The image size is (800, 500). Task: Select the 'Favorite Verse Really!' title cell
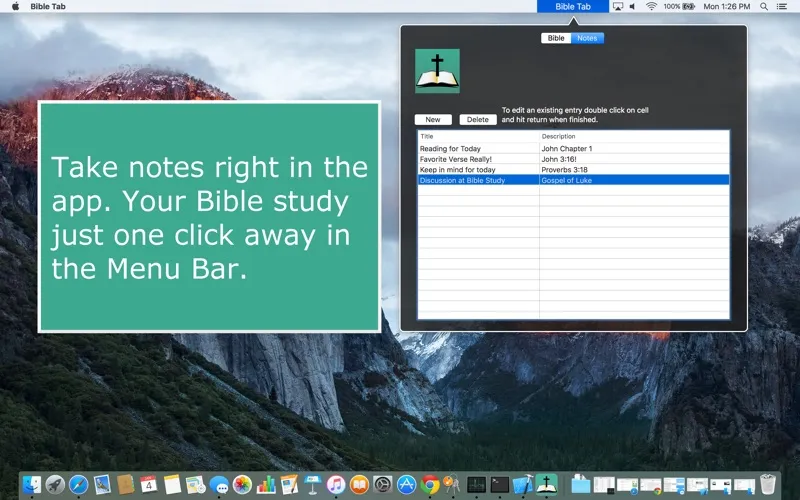pyautogui.click(x=478, y=159)
